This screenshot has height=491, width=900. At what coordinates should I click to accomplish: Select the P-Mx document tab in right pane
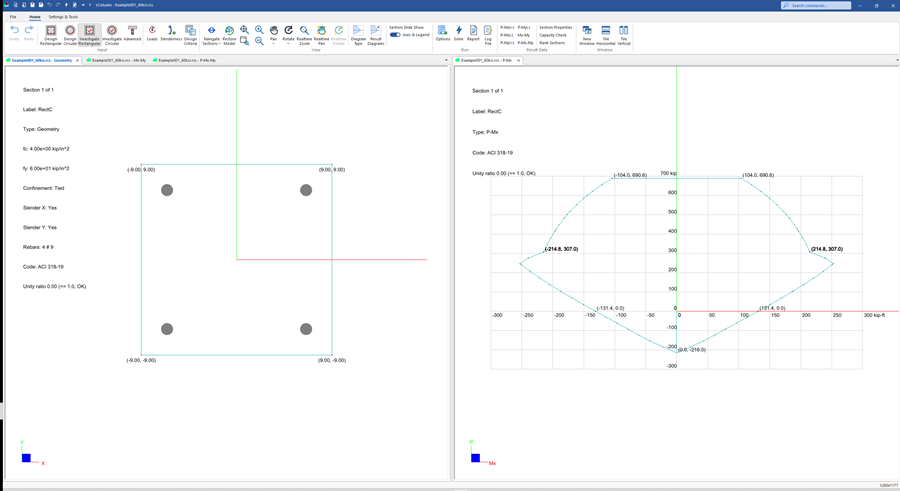[x=486, y=60]
